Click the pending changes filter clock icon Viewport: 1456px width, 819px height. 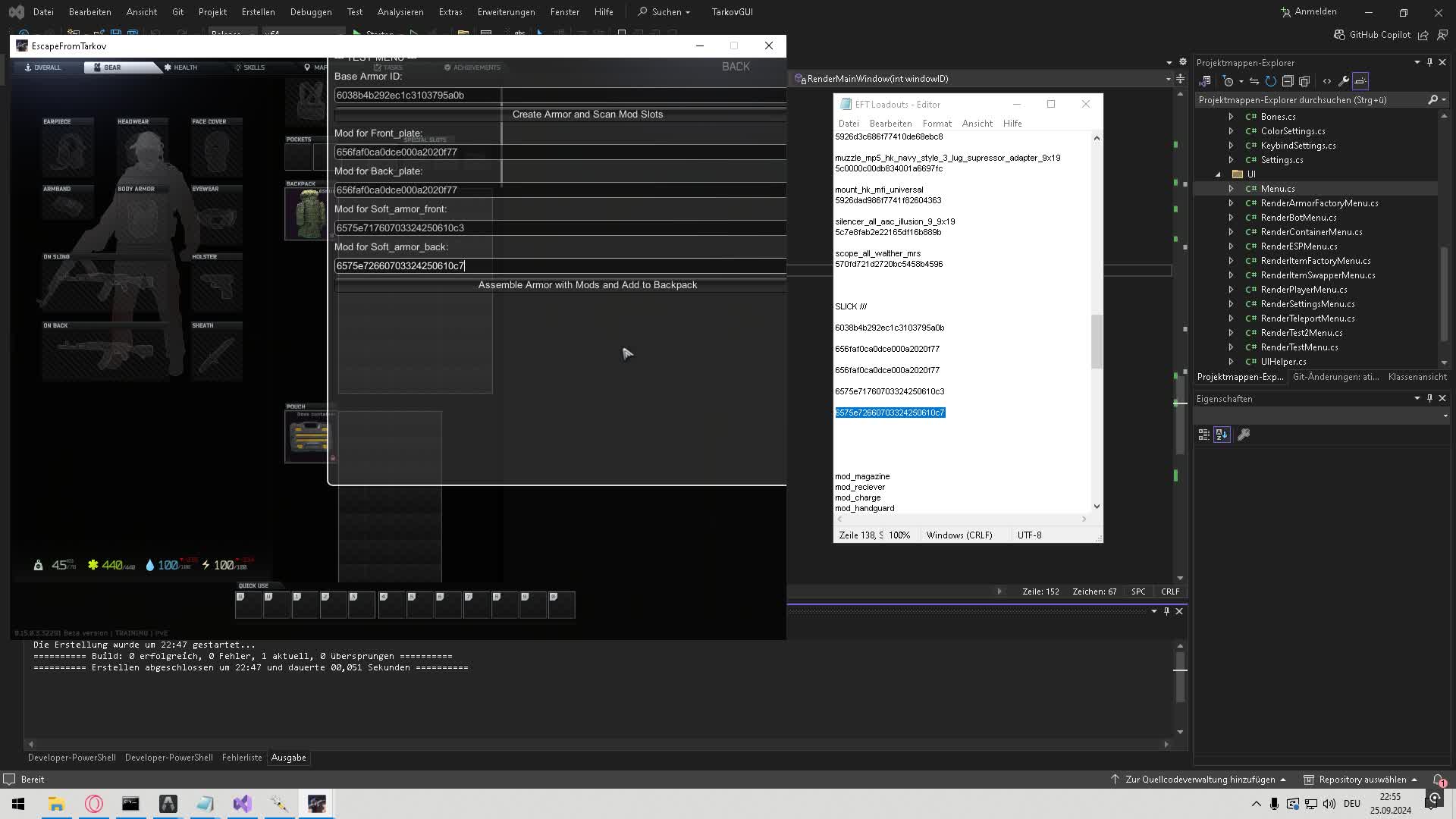1228,81
